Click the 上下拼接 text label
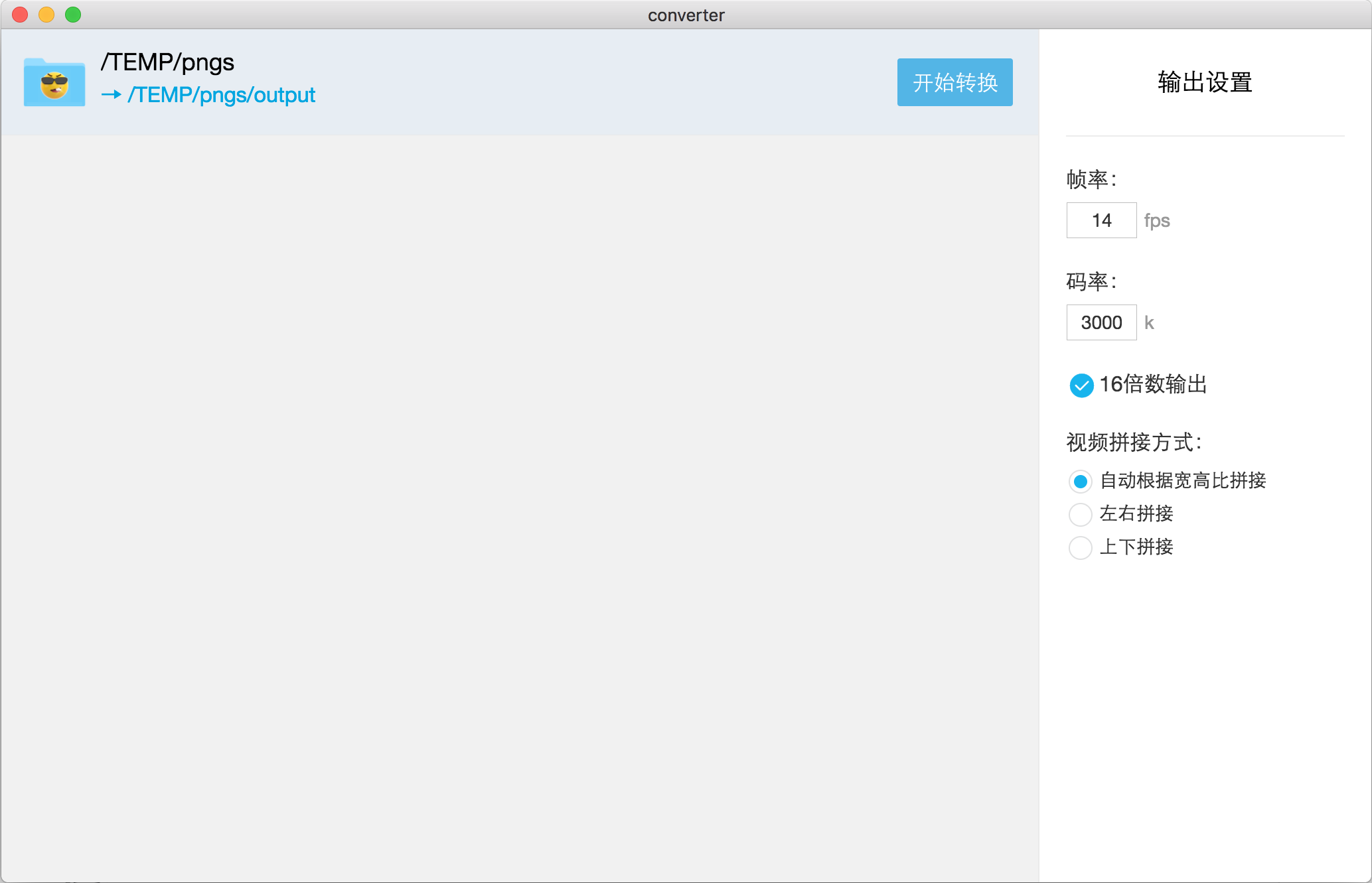 1136,547
